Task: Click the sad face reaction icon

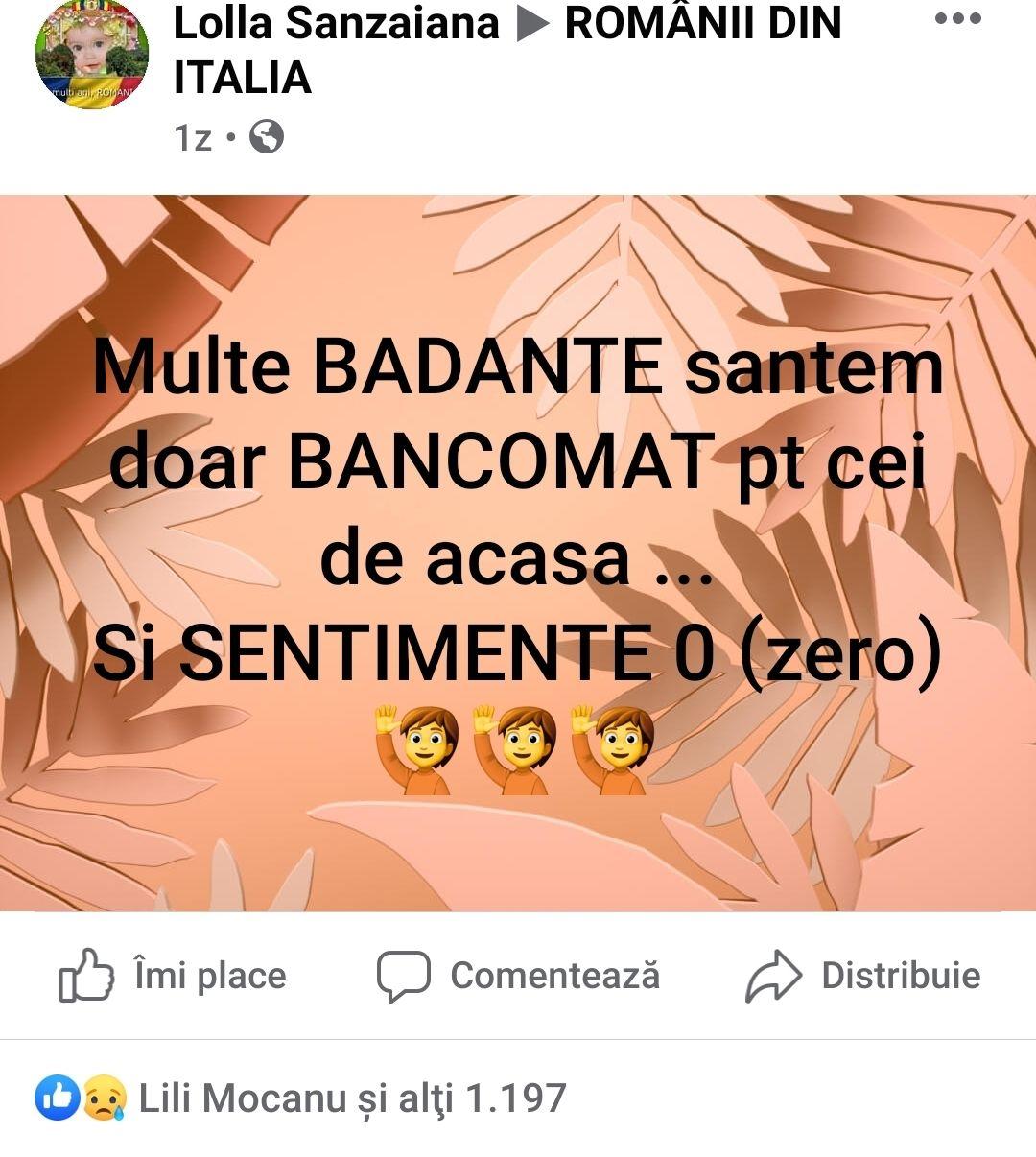Action: click(x=104, y=1098)
